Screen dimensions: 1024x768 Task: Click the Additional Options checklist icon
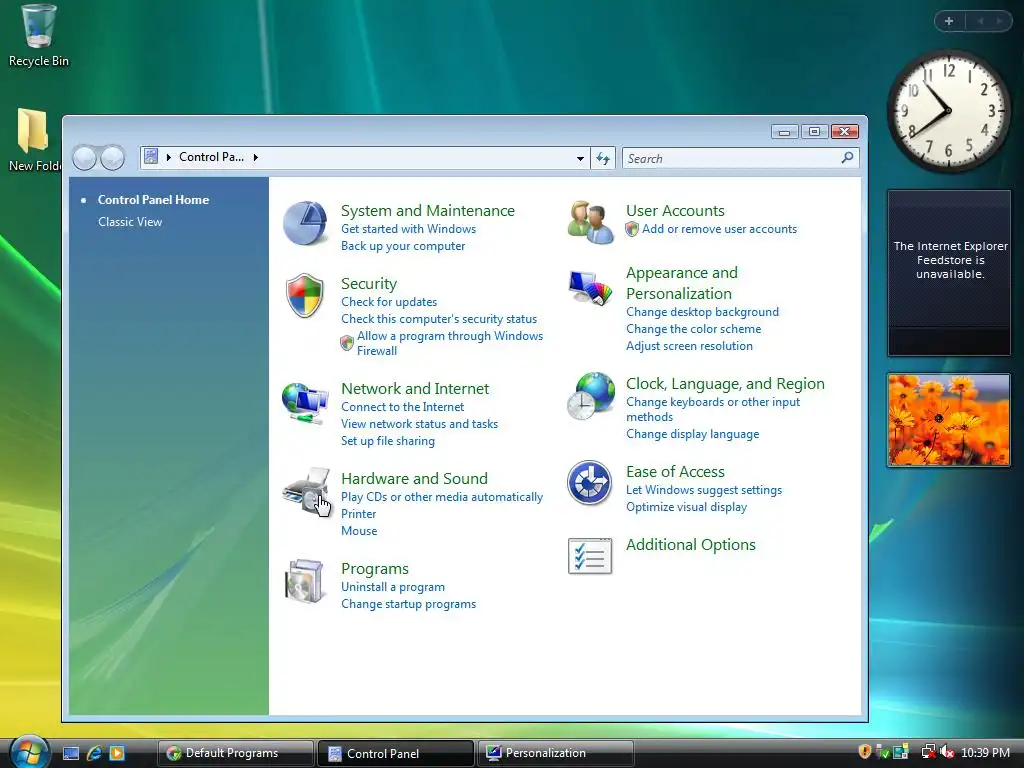point(590,556)
